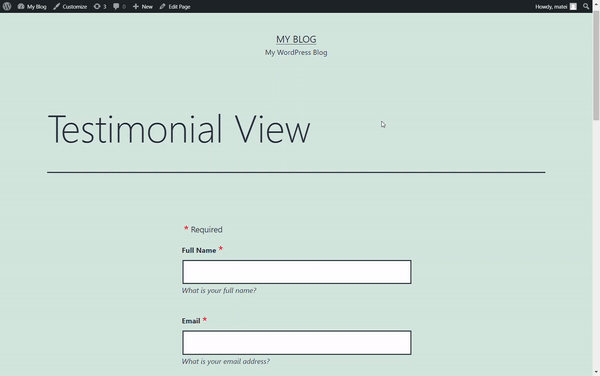Open the Customize theme option

click(x=70, y=7)
